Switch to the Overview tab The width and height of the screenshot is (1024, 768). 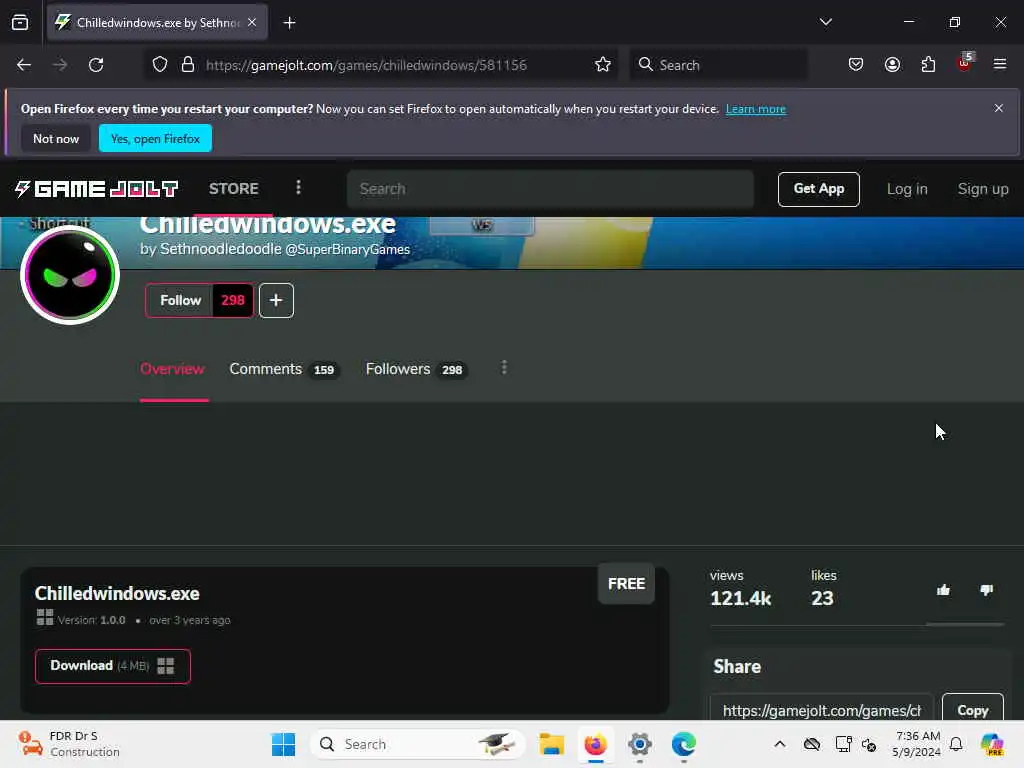(x=172, y=369)
